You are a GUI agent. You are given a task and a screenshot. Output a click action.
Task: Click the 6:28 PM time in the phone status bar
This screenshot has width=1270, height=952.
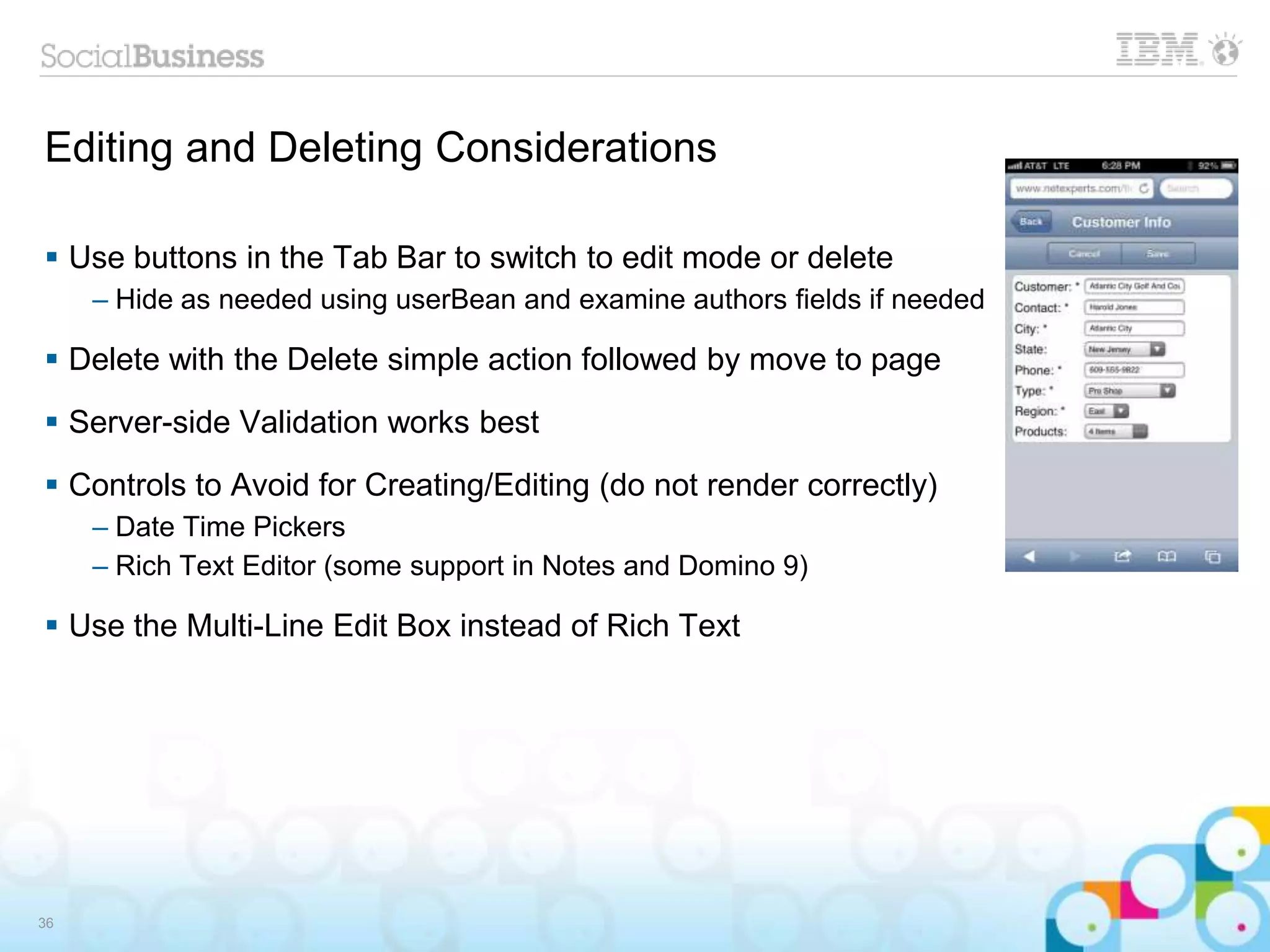(x=1121, y=165)
